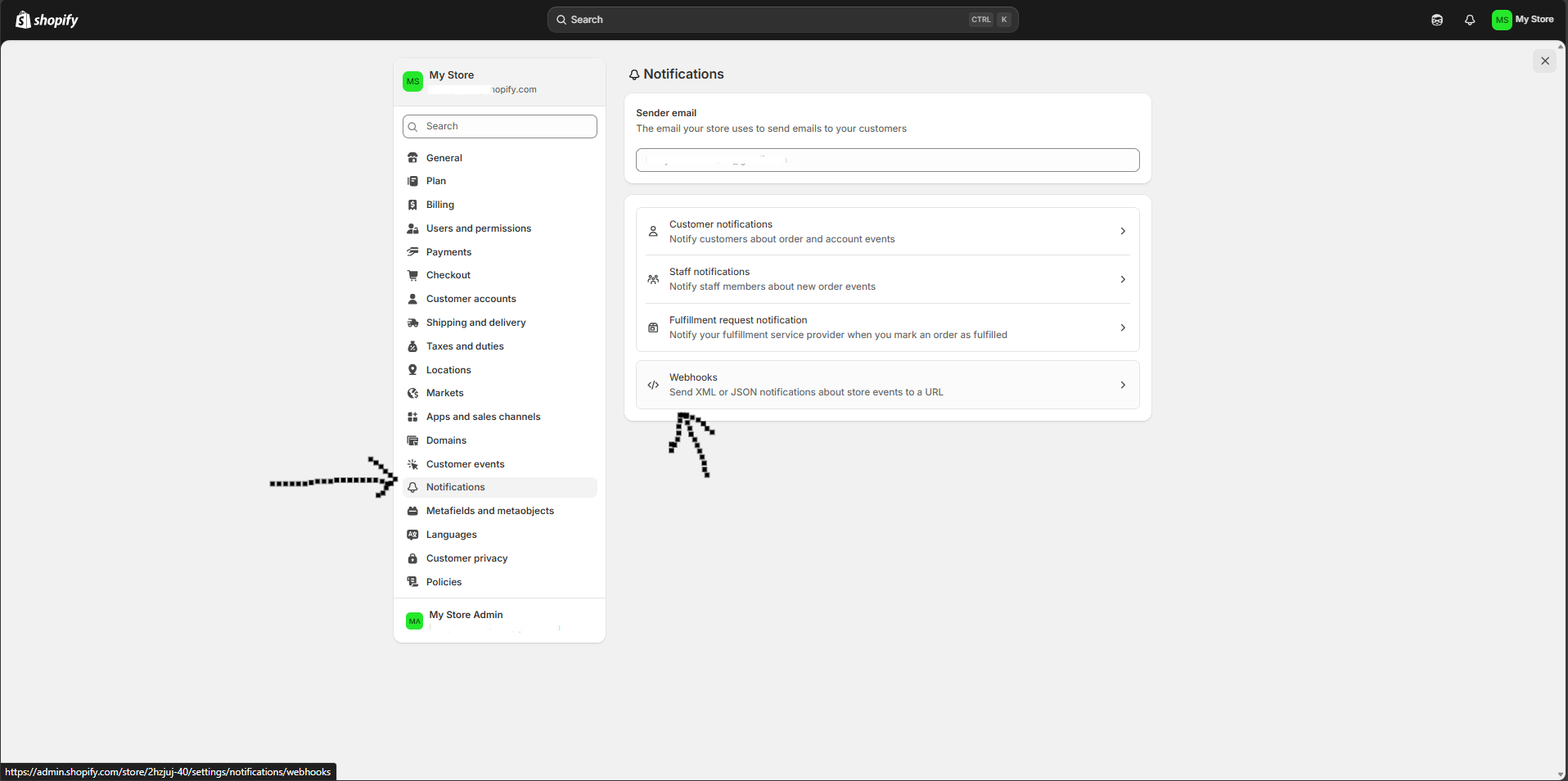Click the Taxes and duties icon
This screenshot has height=781, width=1568.
coord(413,346)
